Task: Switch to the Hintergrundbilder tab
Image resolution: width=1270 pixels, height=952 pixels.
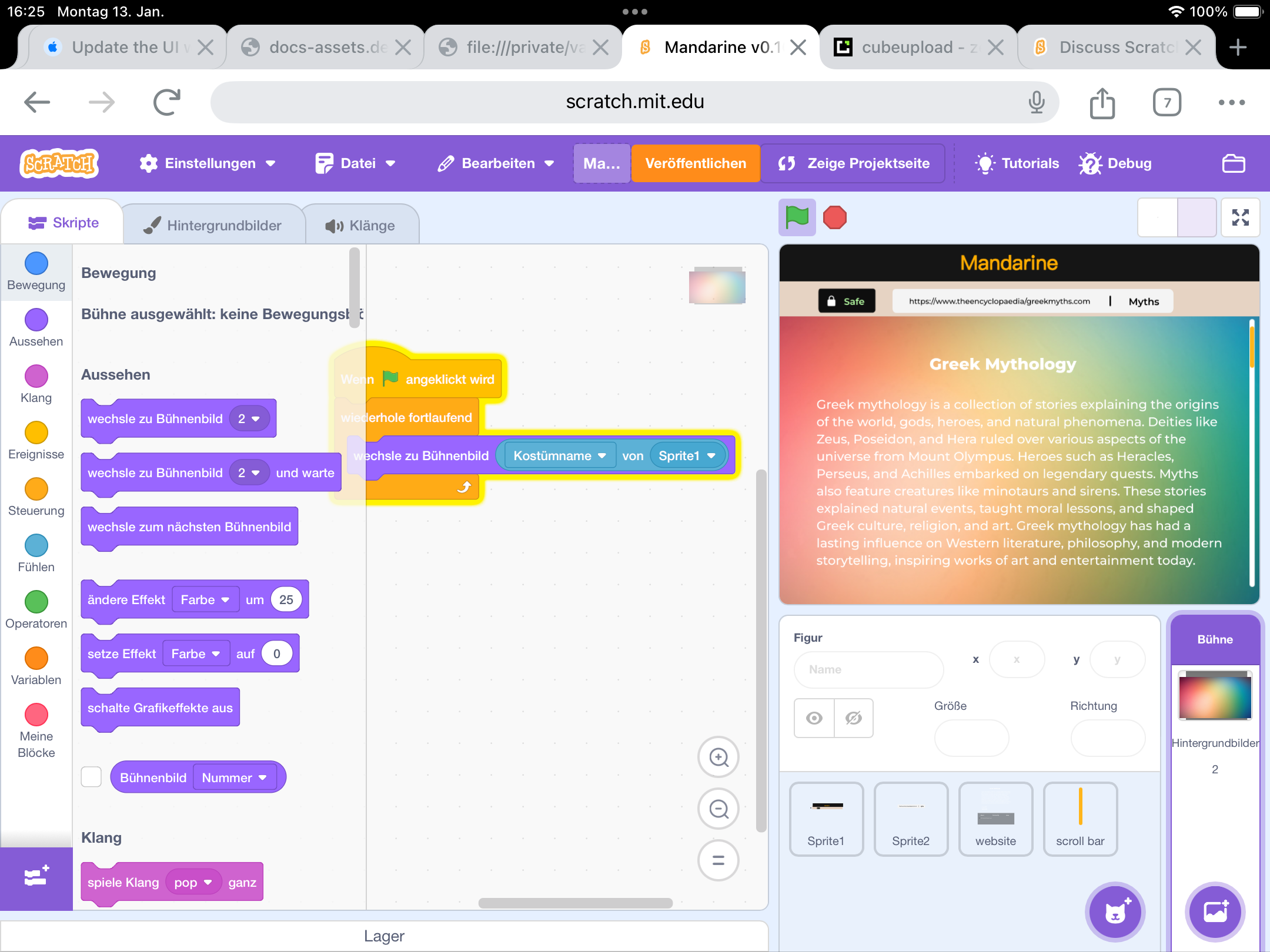Action: click(x=213, y=226)
